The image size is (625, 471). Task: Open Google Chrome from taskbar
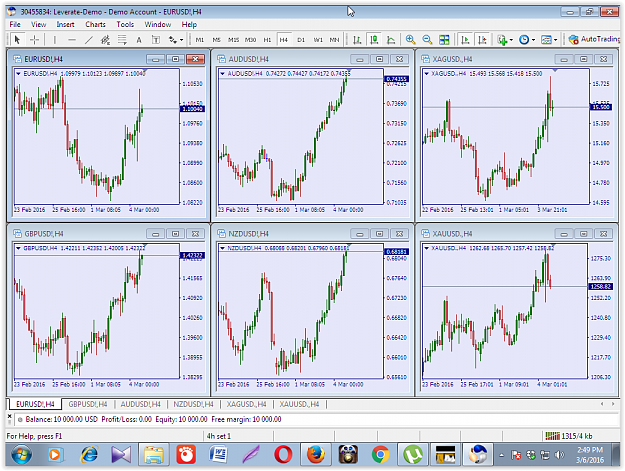[380, 454]
